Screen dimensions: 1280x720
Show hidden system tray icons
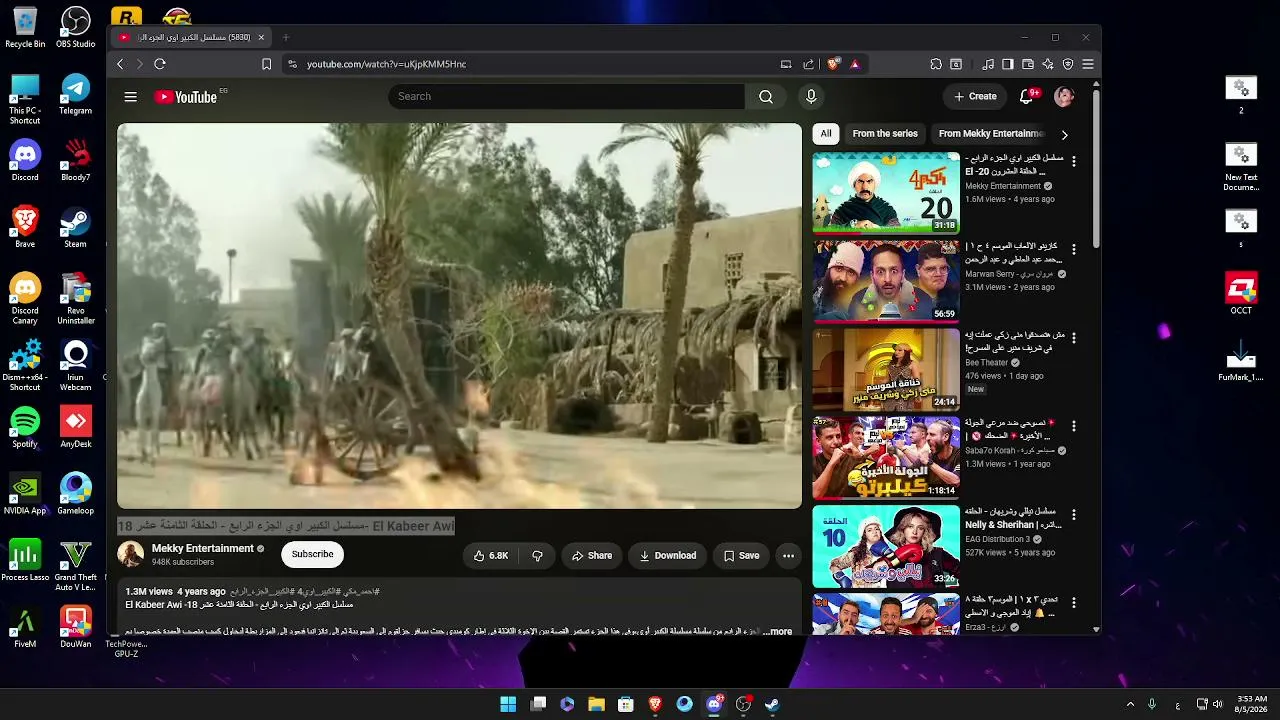(1130, 704)
